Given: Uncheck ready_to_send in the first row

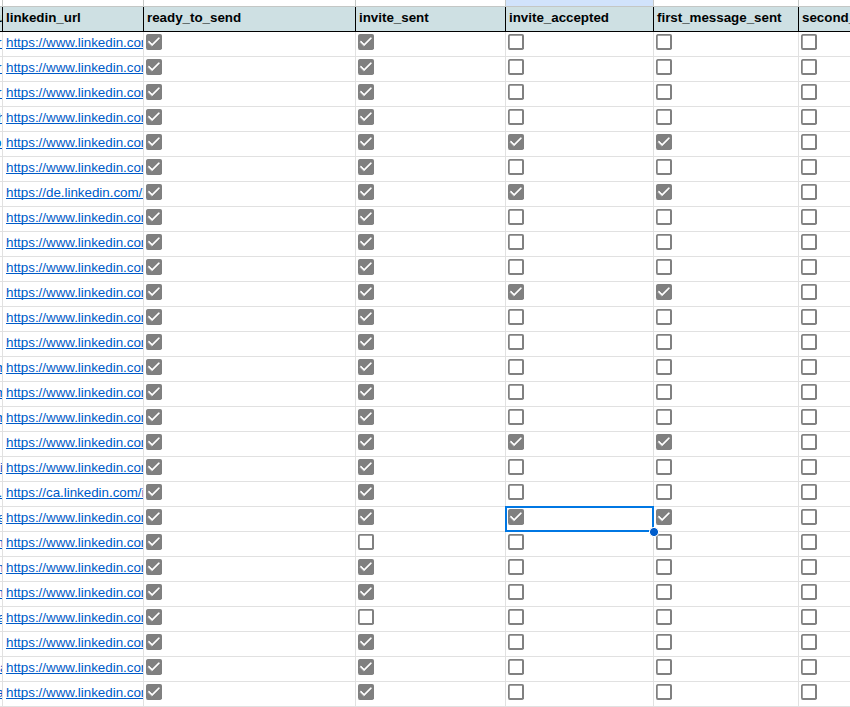Looking at the screenshot, I should (x=153, y=42).
